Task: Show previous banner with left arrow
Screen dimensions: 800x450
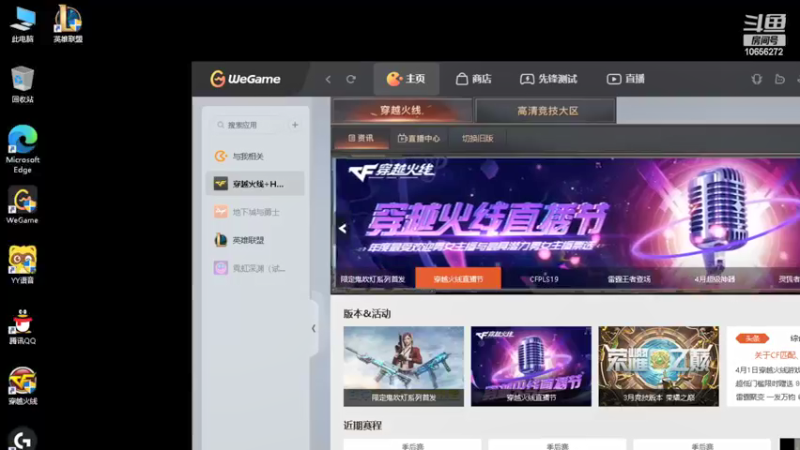Action: pos(343,229)
